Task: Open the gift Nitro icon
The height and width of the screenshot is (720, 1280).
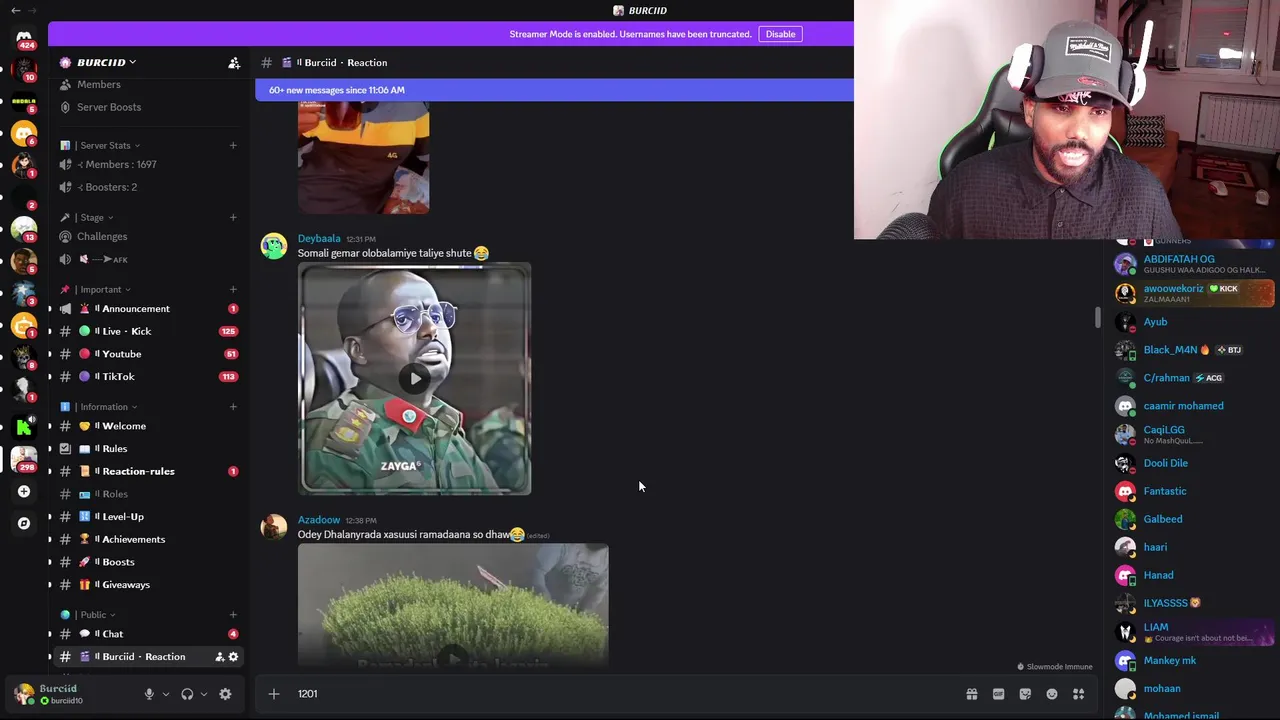Action: pyautogui.click(x=971, y=694)
